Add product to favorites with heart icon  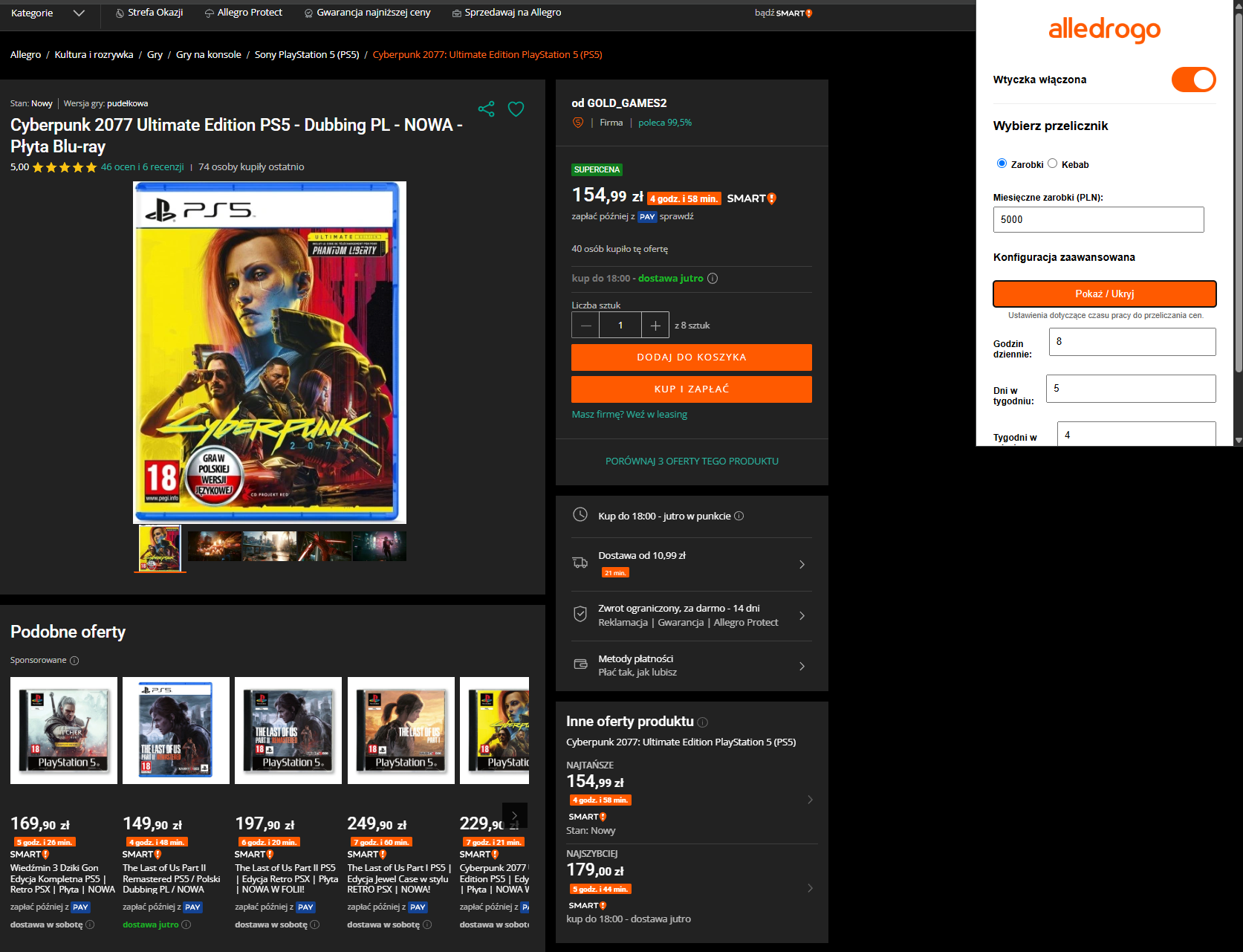(x=516, y=109)
